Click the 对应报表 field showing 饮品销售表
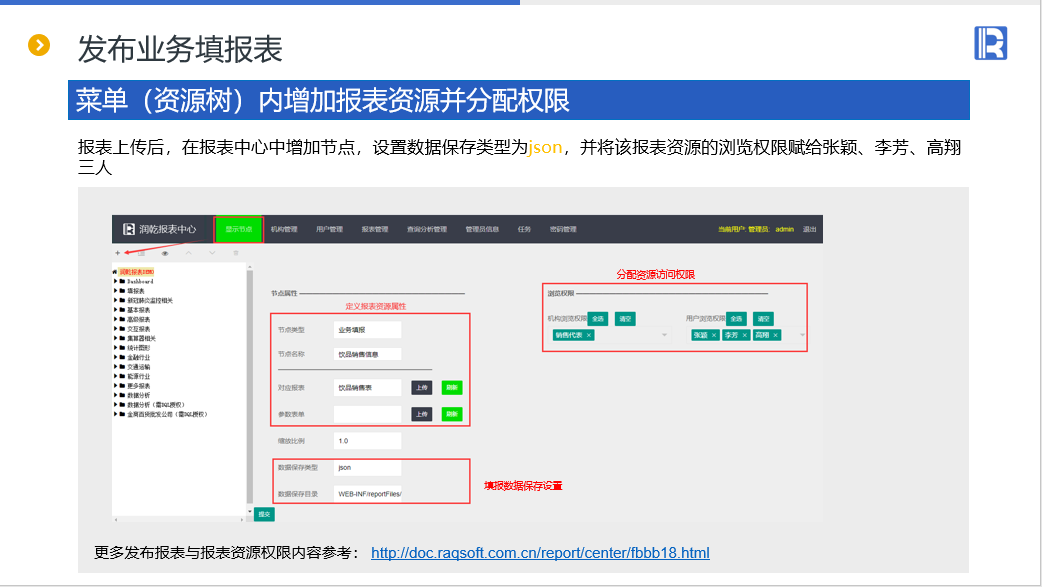1042x587 pixels. click(x=367, y=388)
